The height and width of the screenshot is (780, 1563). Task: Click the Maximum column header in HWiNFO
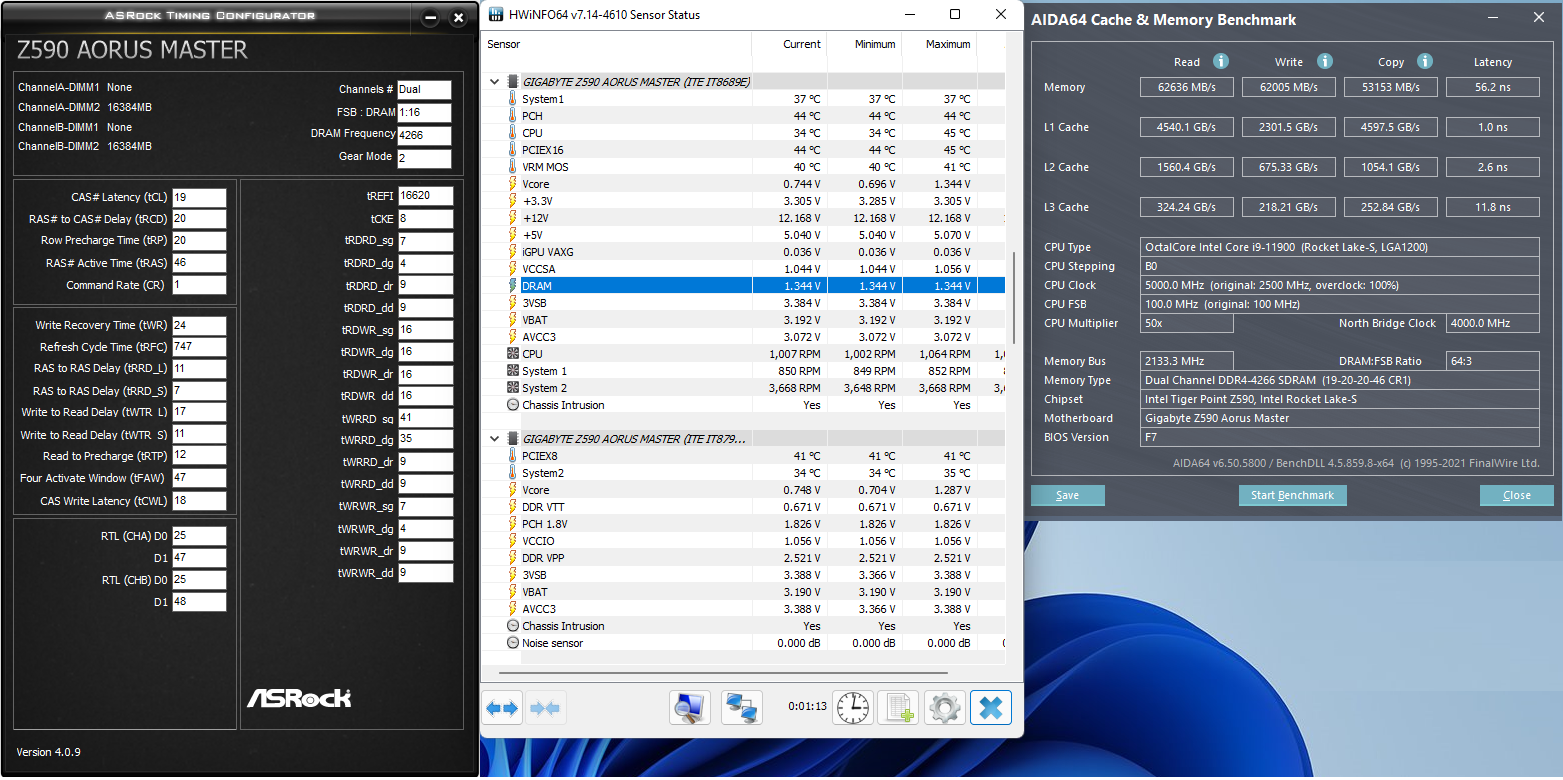[x=939, y=44]
